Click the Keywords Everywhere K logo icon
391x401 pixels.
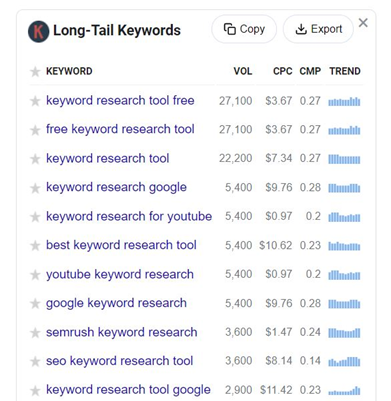(x=38, y=32)
